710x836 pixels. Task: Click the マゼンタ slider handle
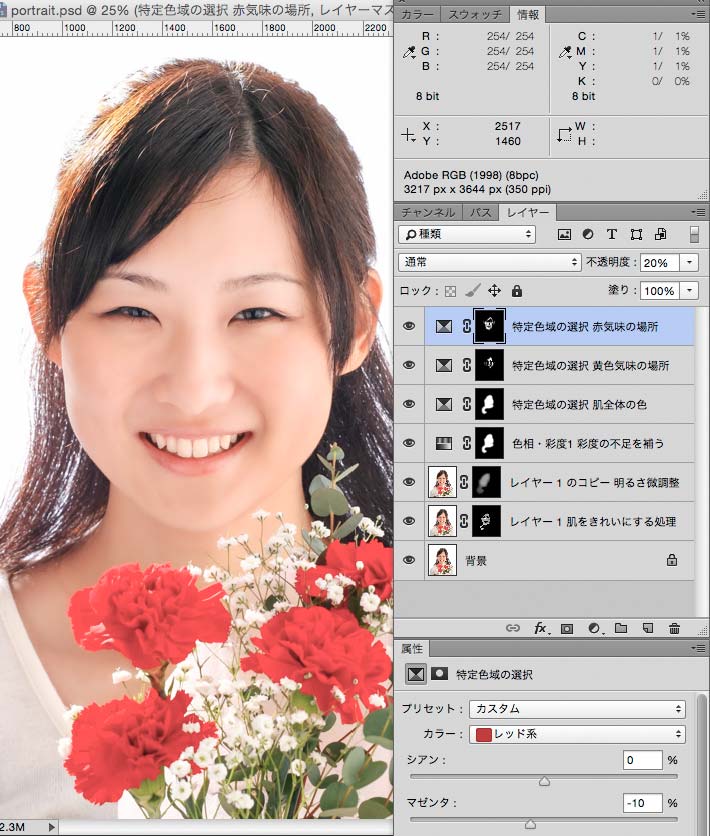pyautogui.click(x=530, y=824)
